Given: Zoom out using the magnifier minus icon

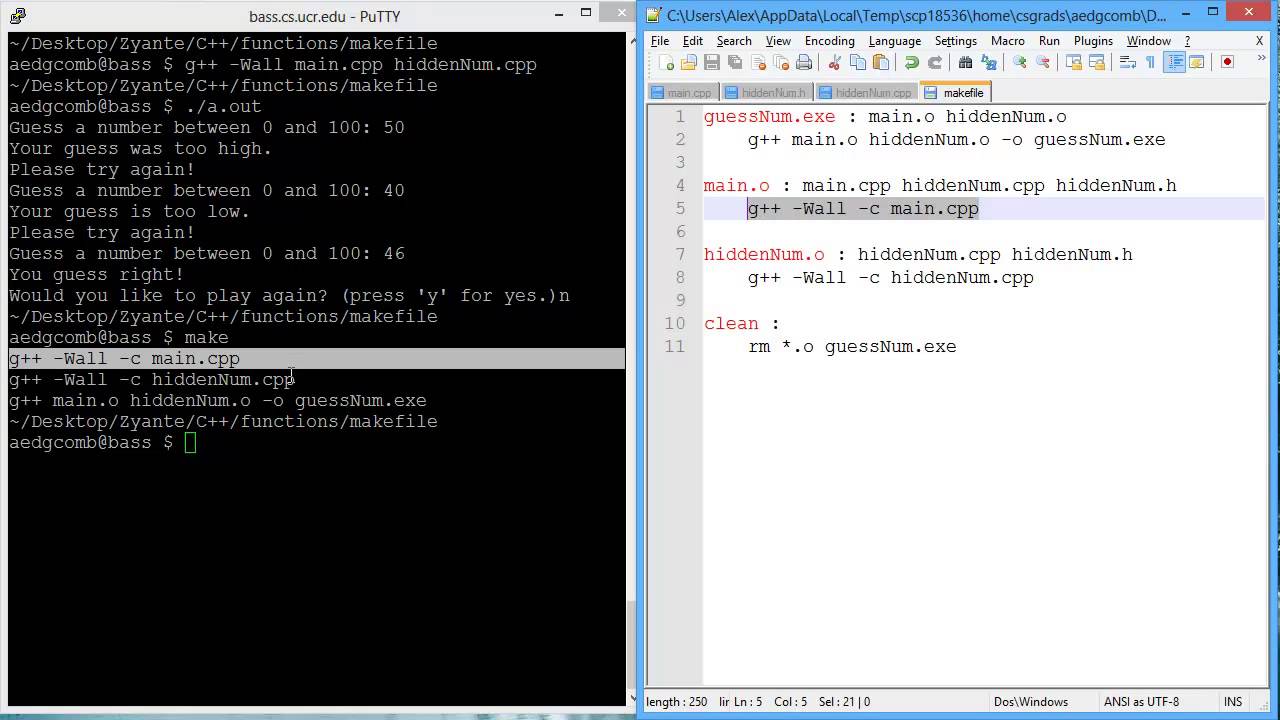Looking at the screenshot, I should pyautogui.click(x=1042, y=62).
